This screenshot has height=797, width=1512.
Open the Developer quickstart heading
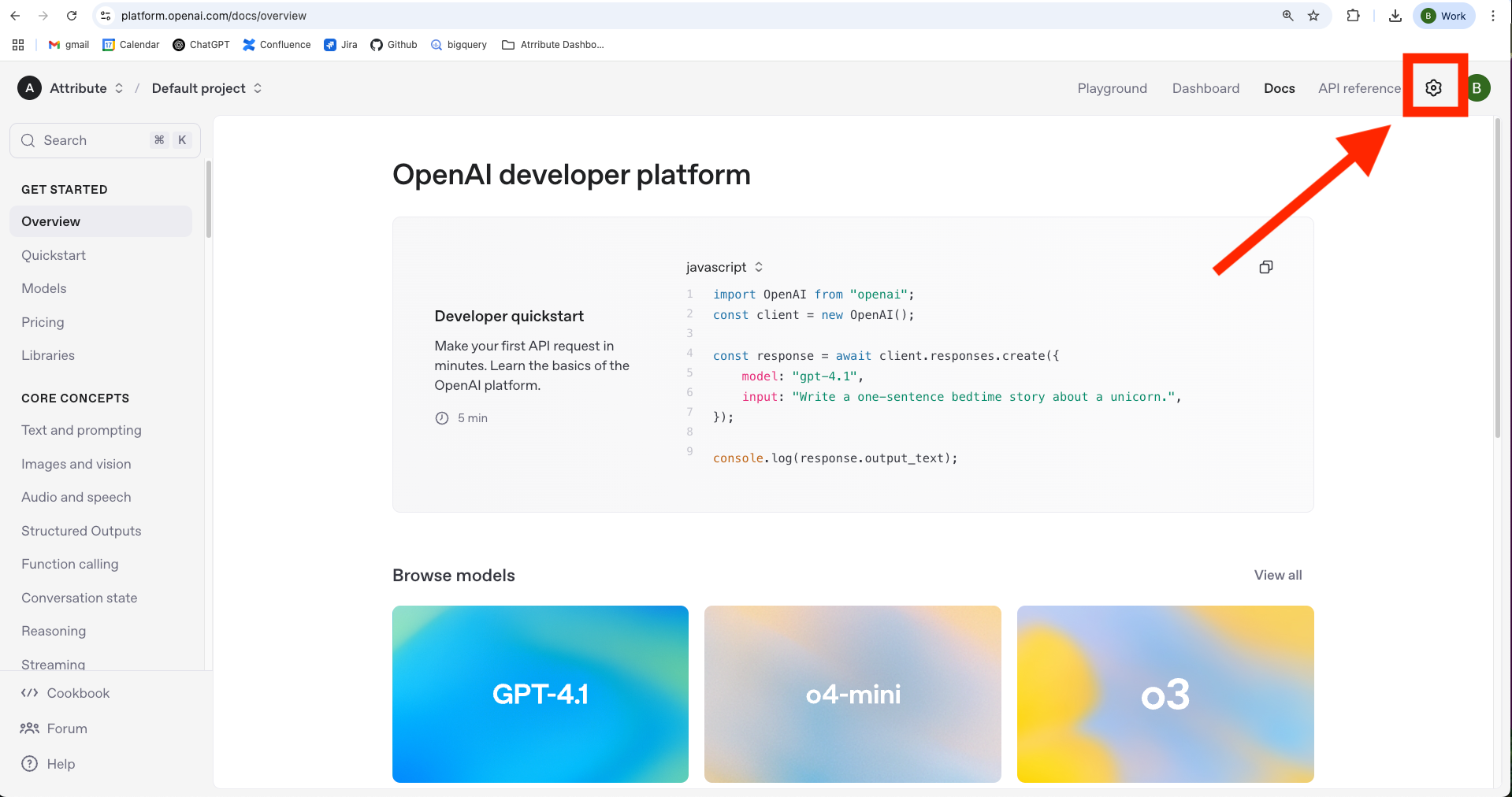coord(509,316)
